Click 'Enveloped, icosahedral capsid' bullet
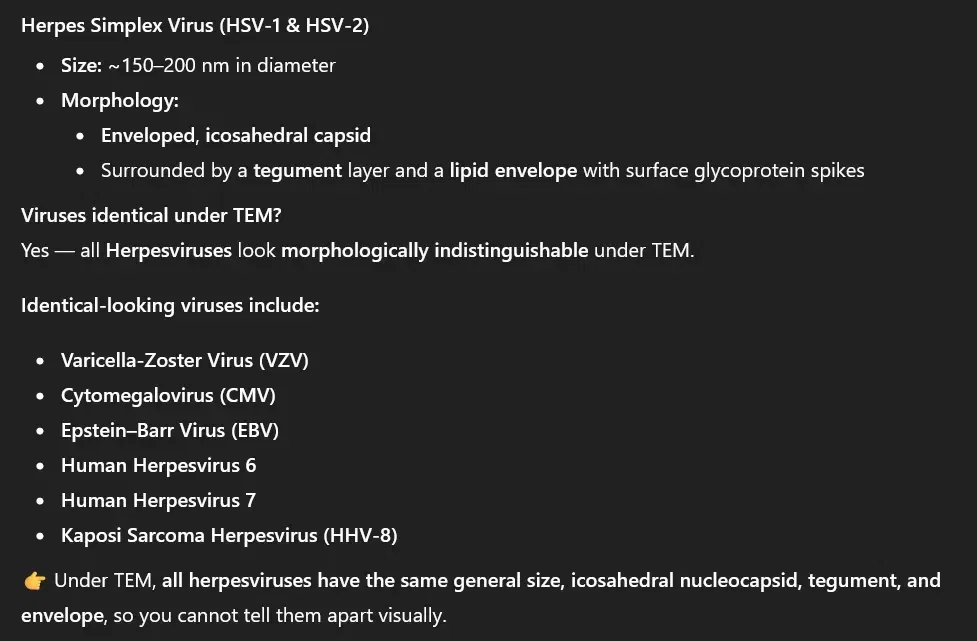Viewport: 977px width, 641px height. (236, 135)
